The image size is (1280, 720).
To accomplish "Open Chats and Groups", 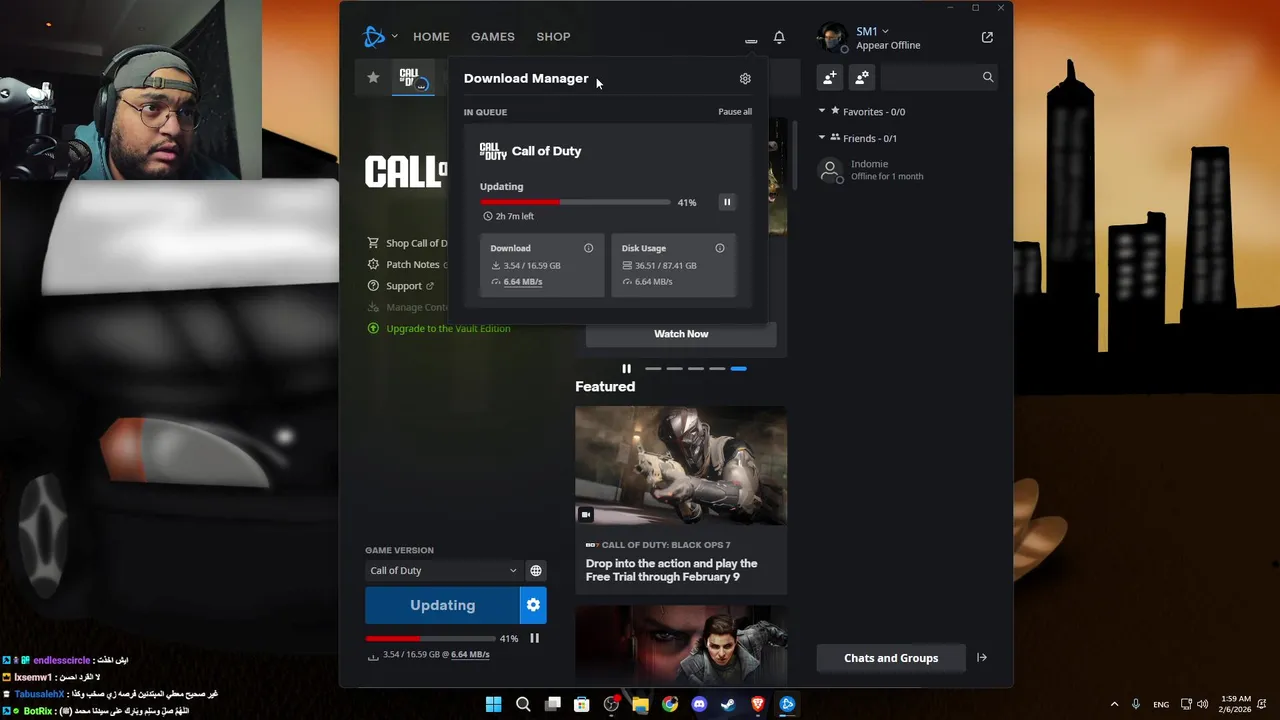I will [x=891, y=658].
